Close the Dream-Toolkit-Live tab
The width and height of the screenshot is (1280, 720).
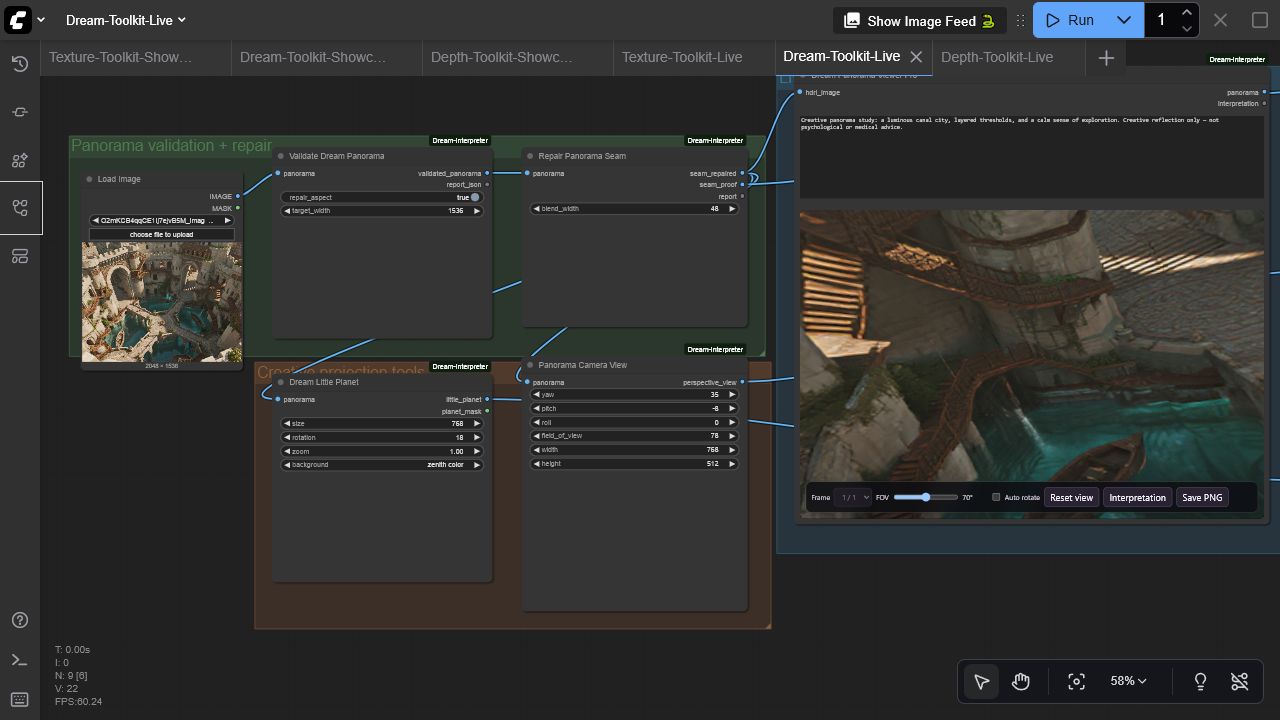(916, 57)
